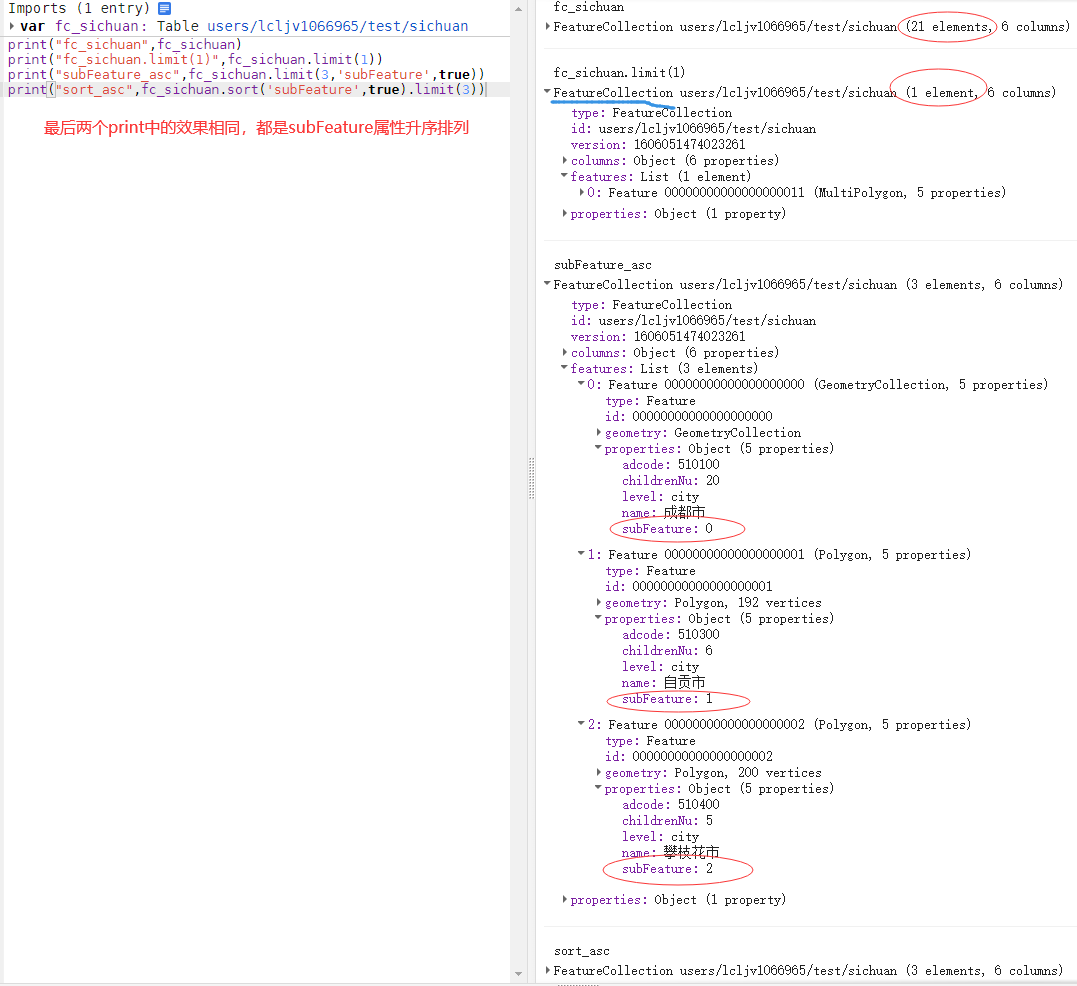Expand columns under fc_sichuan.limit(1)
Viewport: 1077px width, 986px height.
pyautogui.click(x=565, y=161)
